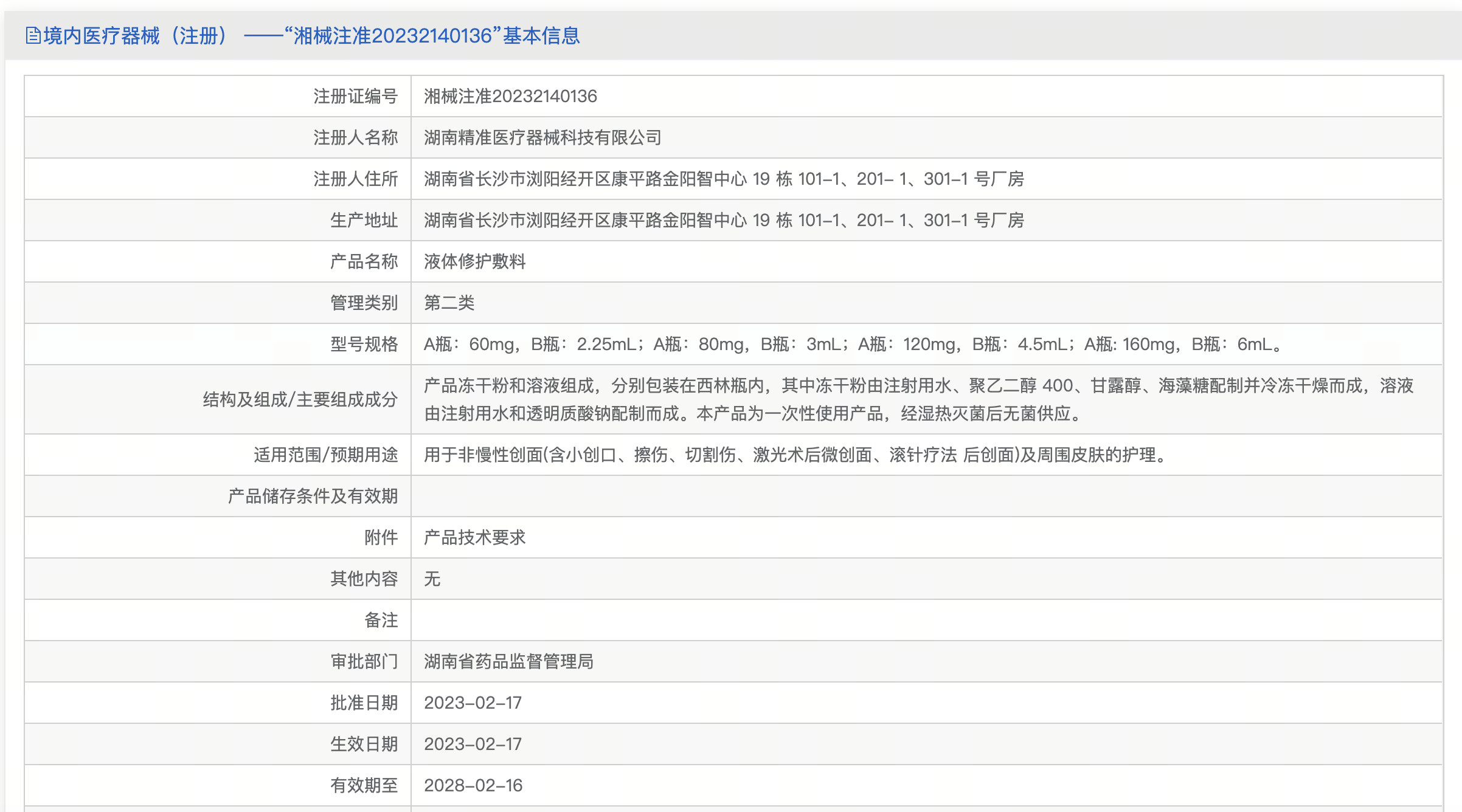Screen dimensions: 1462x812
Task: Click the 生产地址 label
Action: coord(364,220)
